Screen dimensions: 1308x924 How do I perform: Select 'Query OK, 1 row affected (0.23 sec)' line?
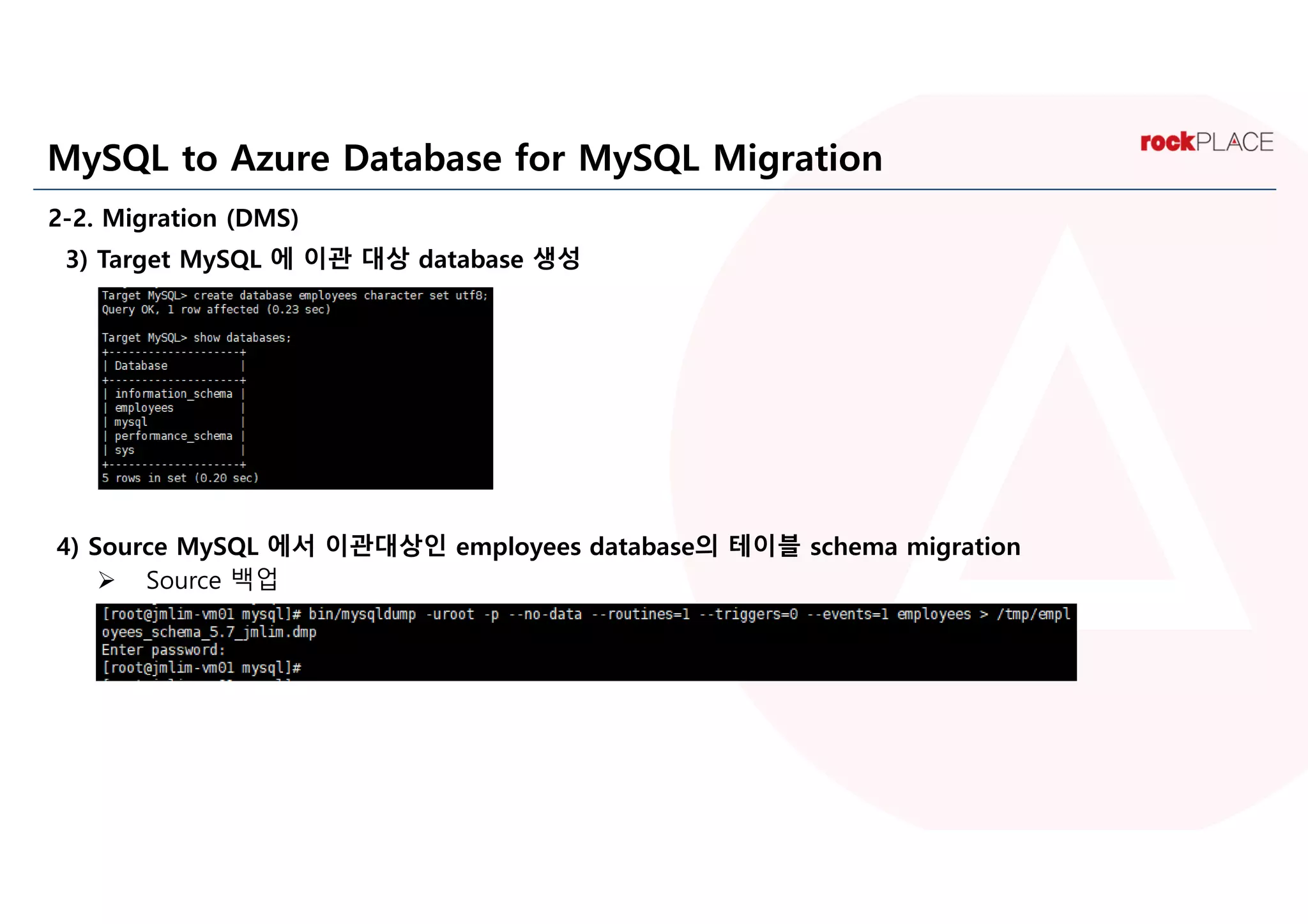(216, 310)
